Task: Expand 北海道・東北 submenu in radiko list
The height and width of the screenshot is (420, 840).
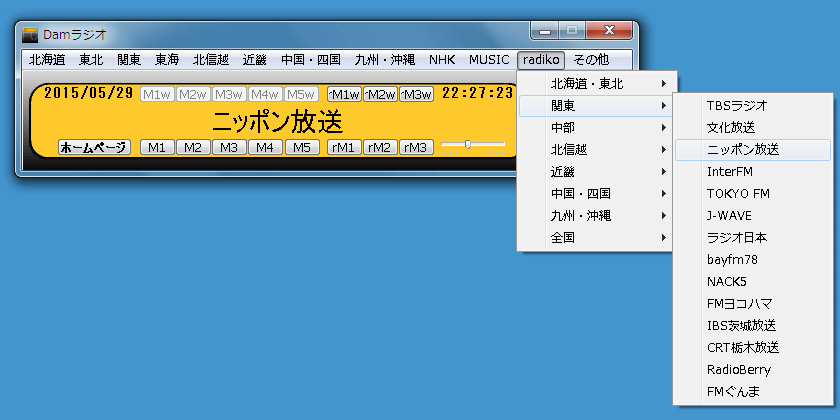Action: coord(595,84)
